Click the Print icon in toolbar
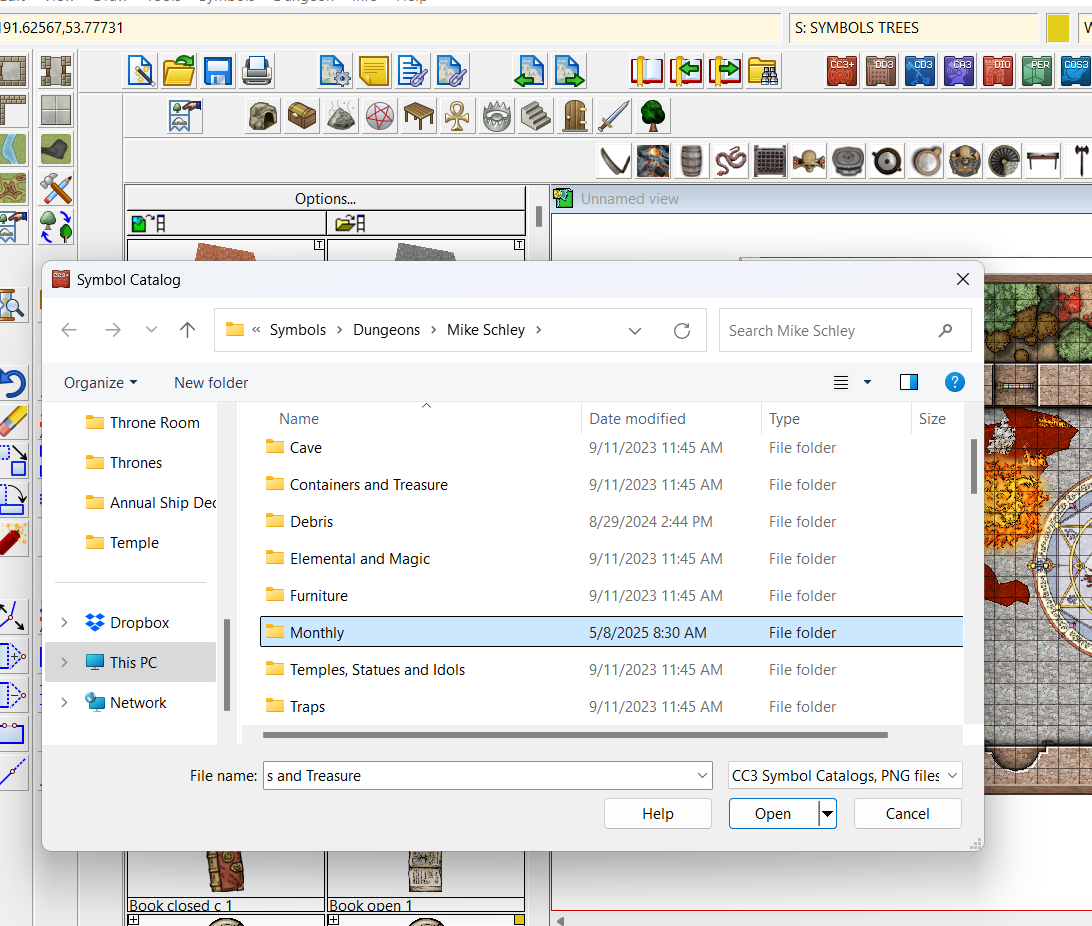 point(256,71)
